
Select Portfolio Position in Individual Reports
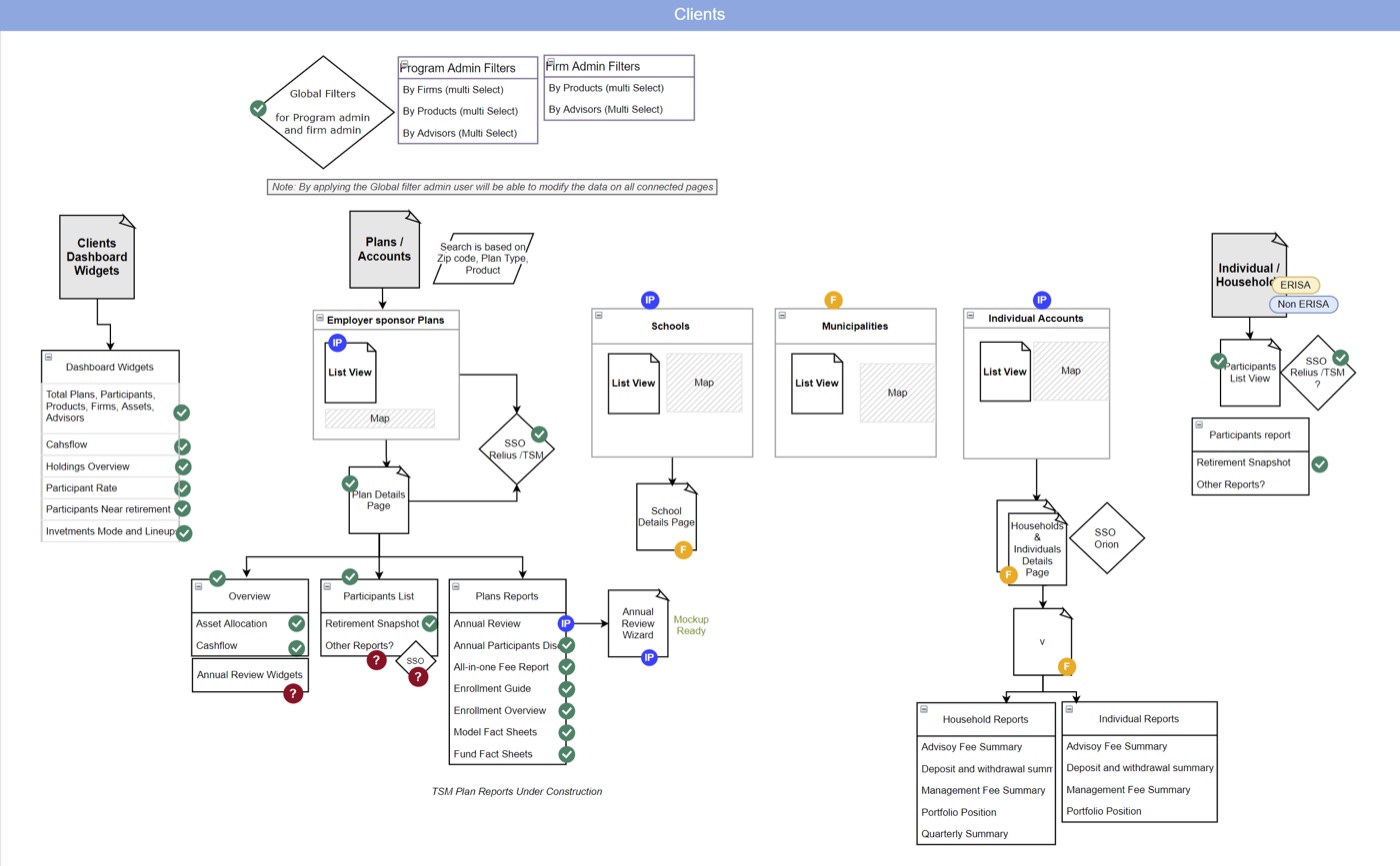click(x=1139, y=811)
